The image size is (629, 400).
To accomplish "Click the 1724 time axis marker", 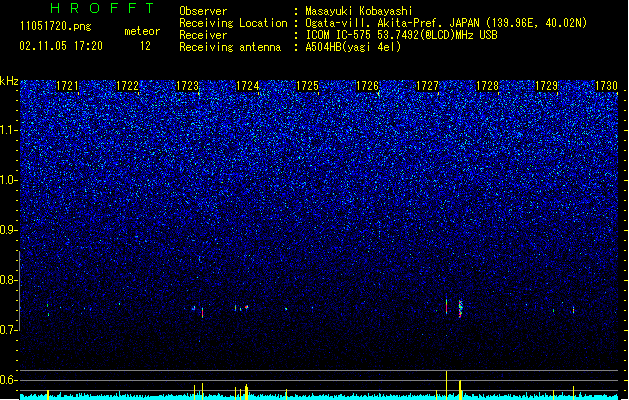I will pos(248,86).
